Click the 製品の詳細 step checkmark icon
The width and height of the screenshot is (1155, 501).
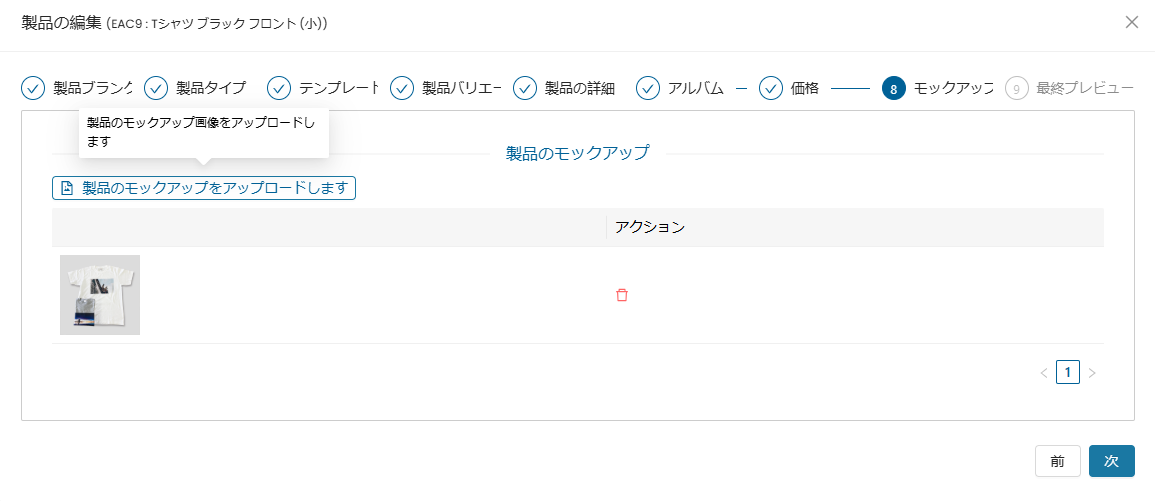click(525, 88)
